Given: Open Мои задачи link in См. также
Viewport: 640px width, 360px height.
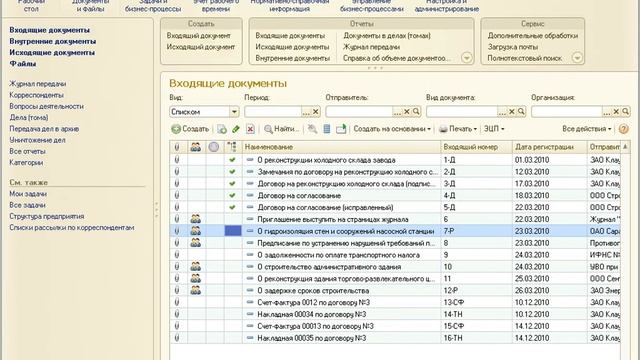Looking at the screenshot, I should pyautogui.click(x=28, y=194).
